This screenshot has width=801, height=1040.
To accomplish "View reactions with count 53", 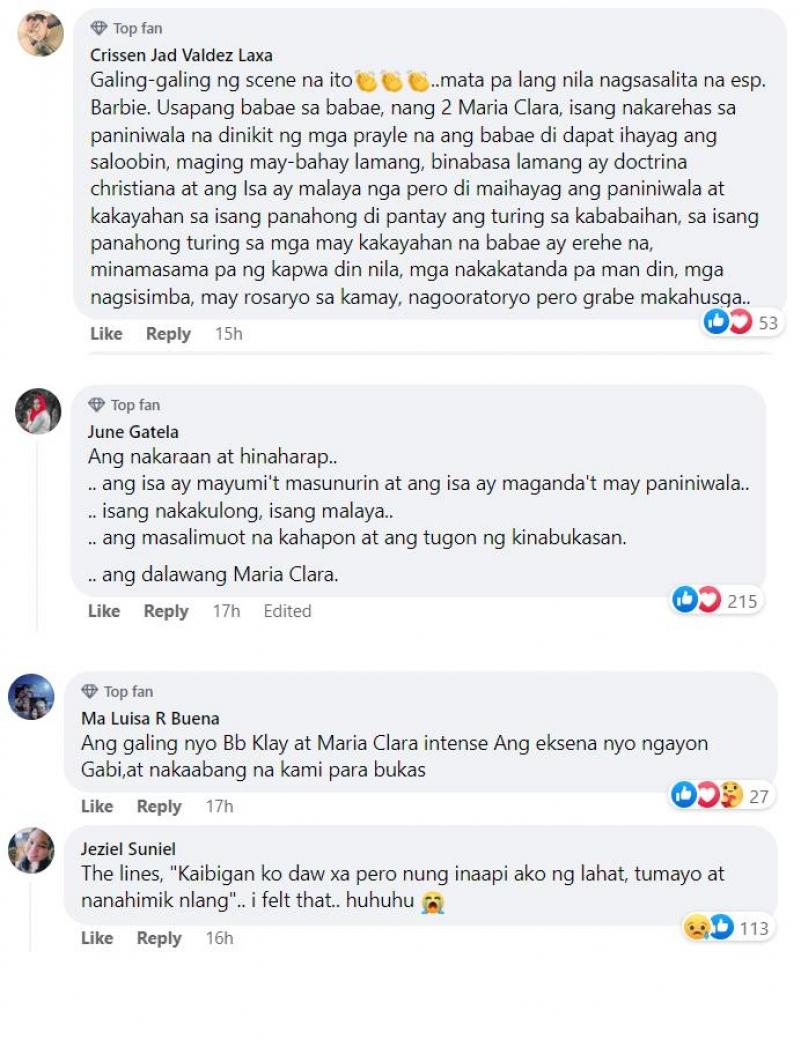I will click(741, 322).
